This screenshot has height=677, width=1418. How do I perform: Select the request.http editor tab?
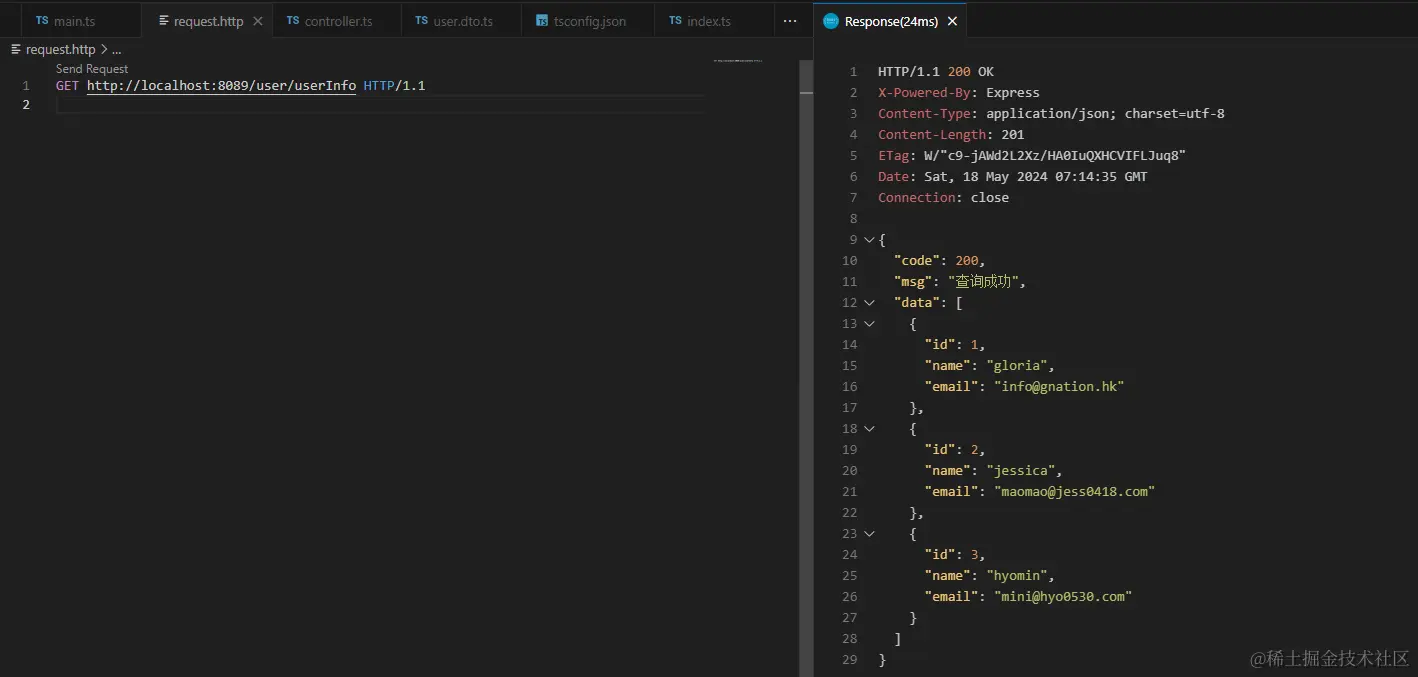(208, 21)
